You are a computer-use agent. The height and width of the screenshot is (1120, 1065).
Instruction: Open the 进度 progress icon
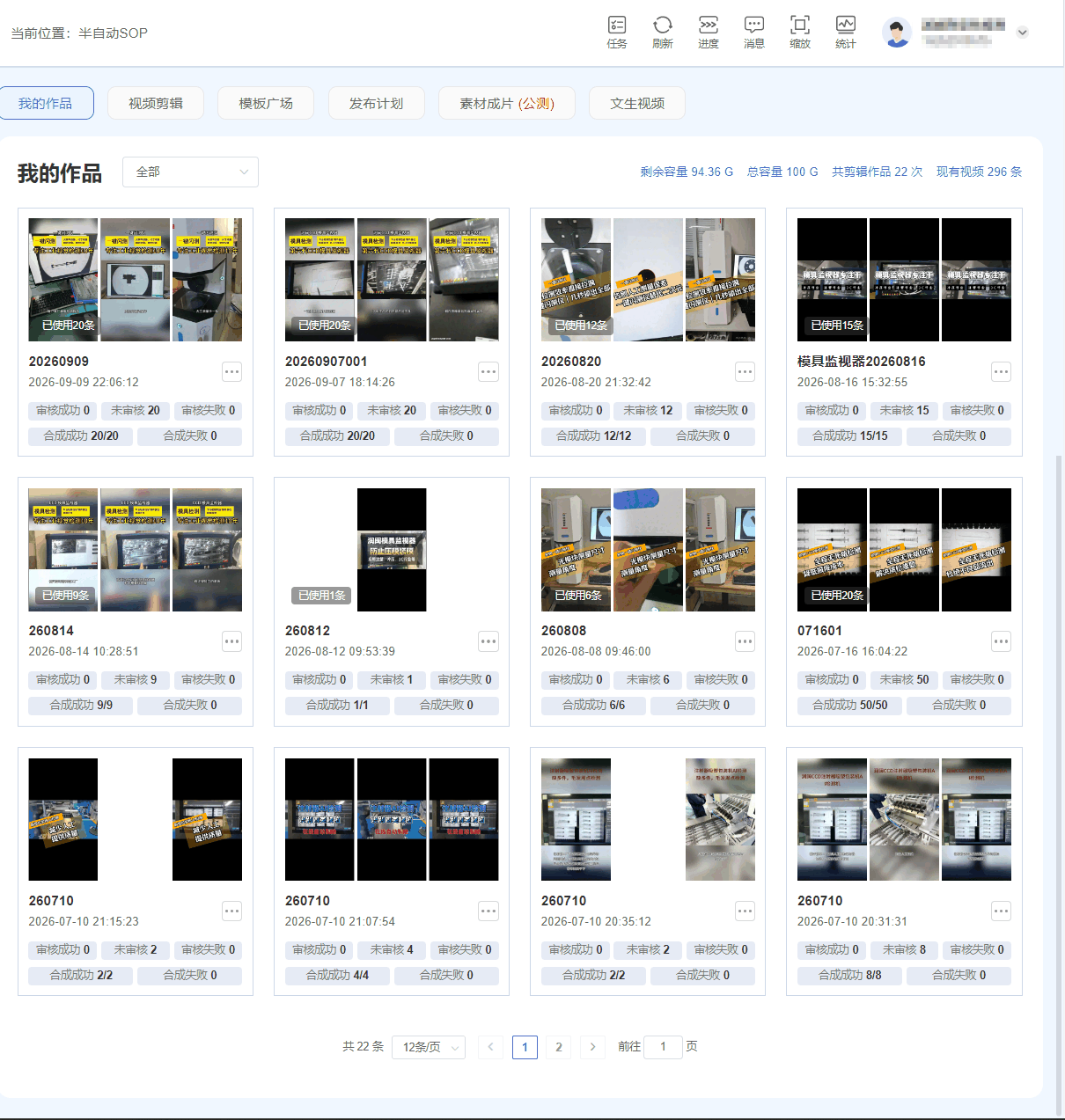(x=709, y=32)
